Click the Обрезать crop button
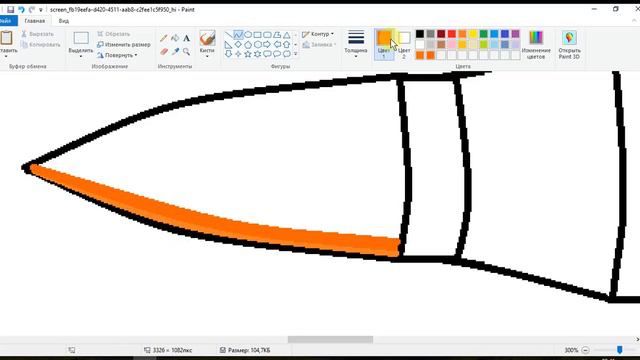640x360 pixels. (x=113, y=34)
